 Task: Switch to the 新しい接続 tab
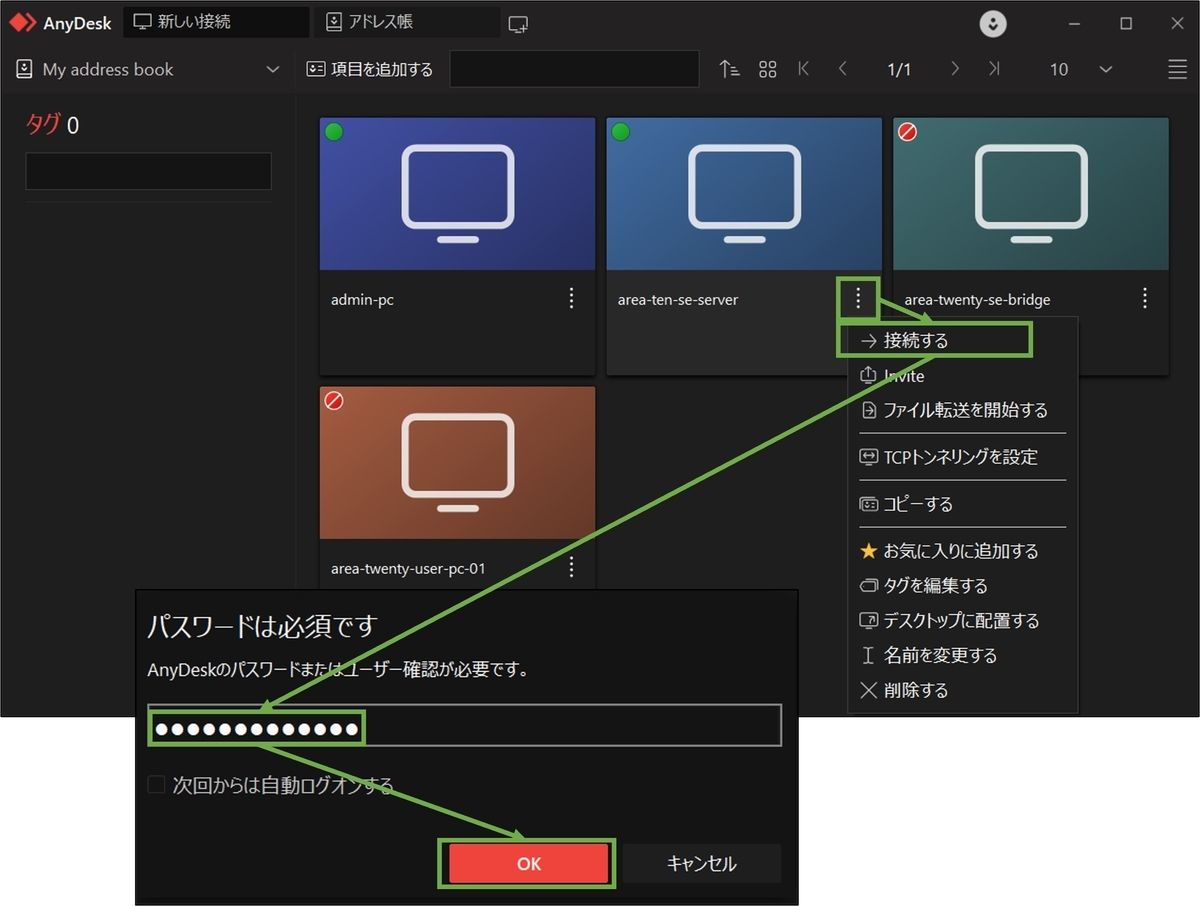(x=216, y=22)
